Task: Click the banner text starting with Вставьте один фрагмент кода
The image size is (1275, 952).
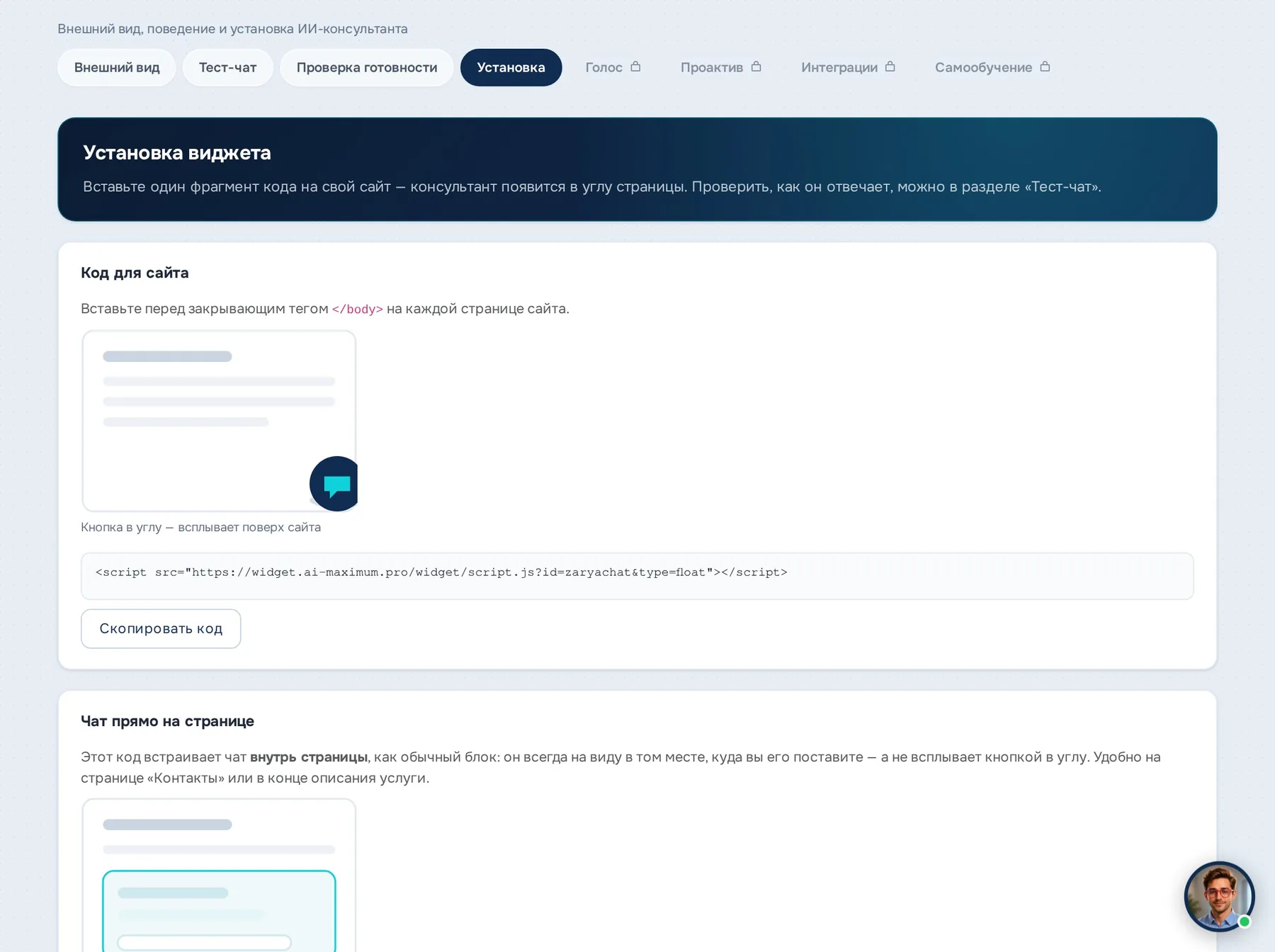Action: pos(592,187)
